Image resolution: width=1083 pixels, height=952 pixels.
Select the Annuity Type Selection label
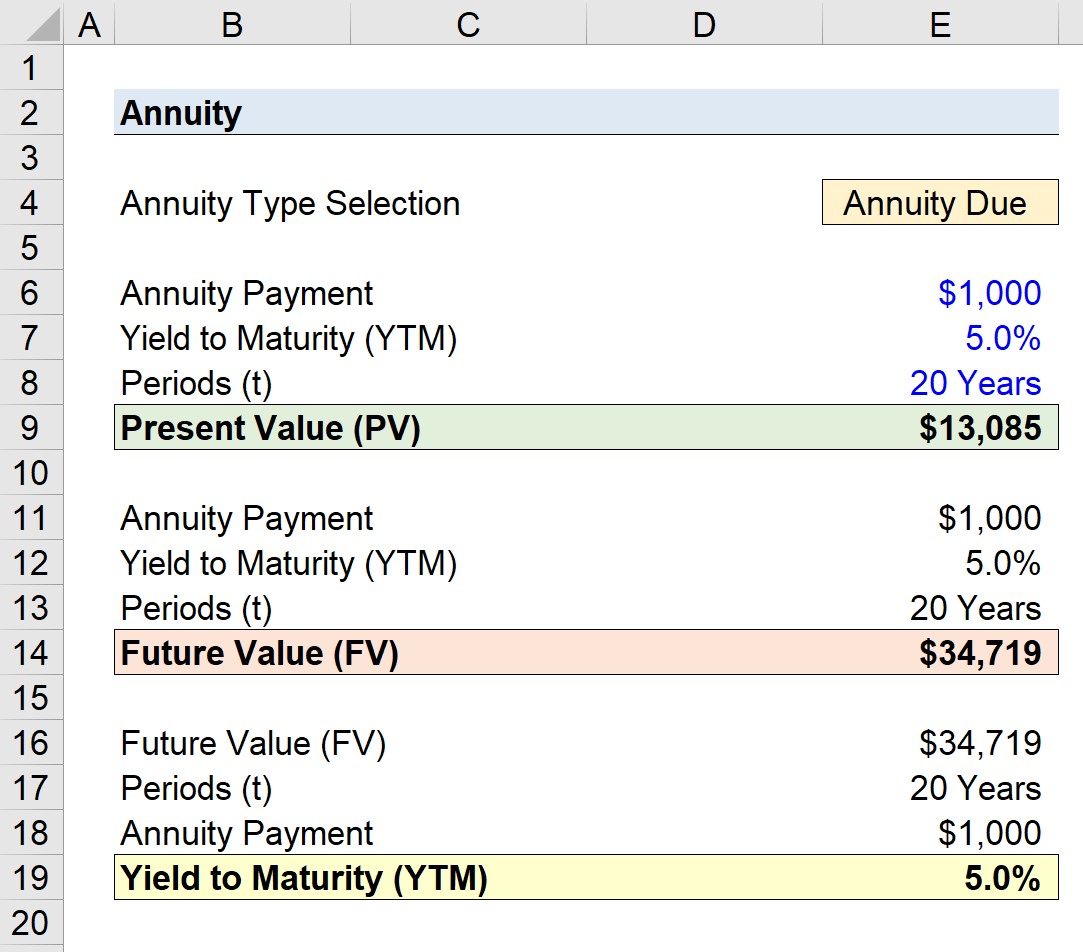coord(289,203)
